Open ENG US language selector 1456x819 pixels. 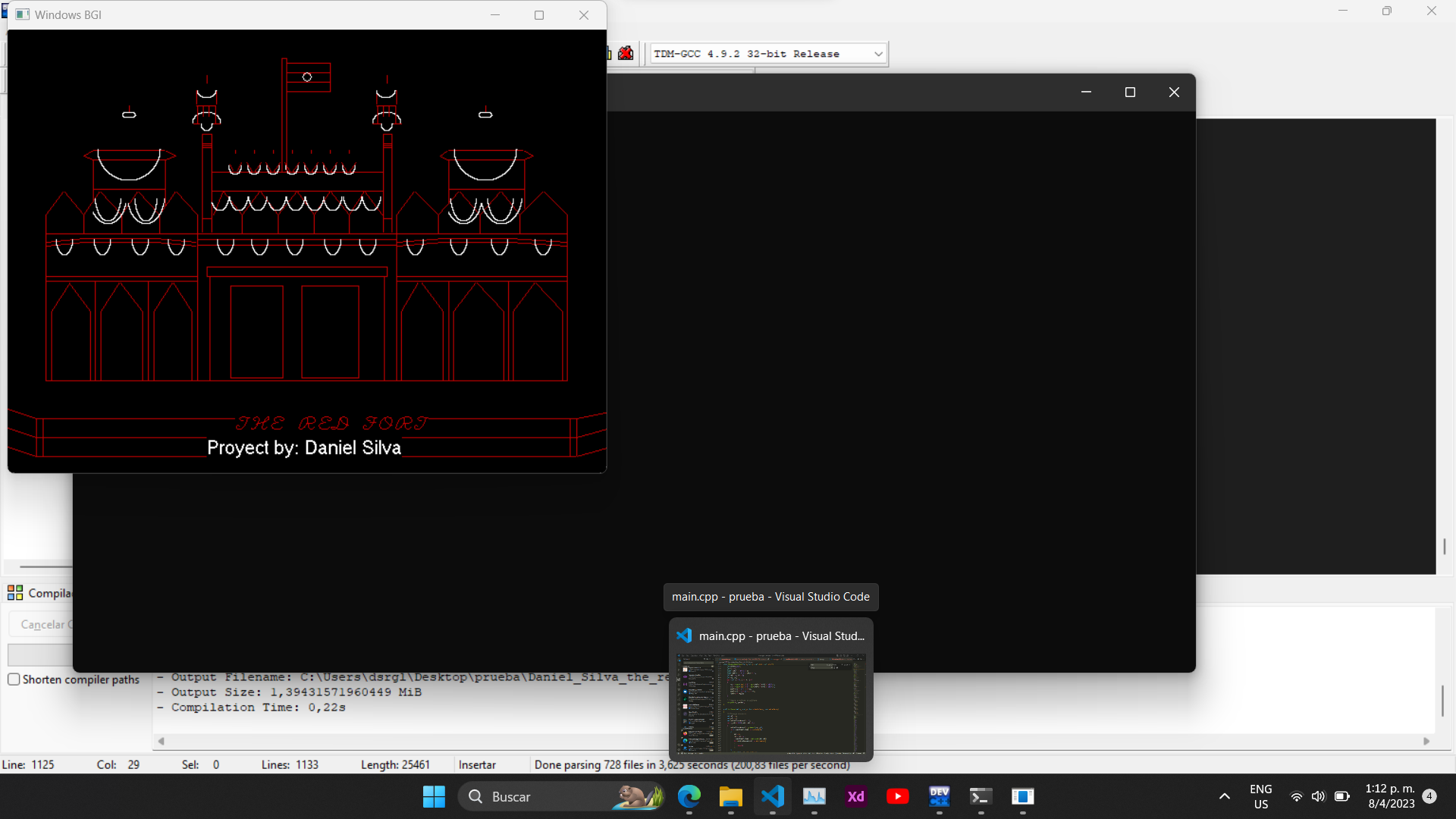pyautogui.click(x=1260, y=796)
